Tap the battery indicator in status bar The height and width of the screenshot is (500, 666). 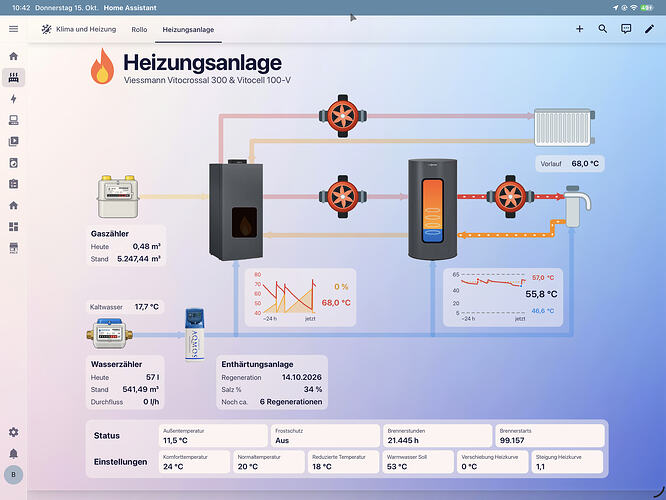click(647, 8)
